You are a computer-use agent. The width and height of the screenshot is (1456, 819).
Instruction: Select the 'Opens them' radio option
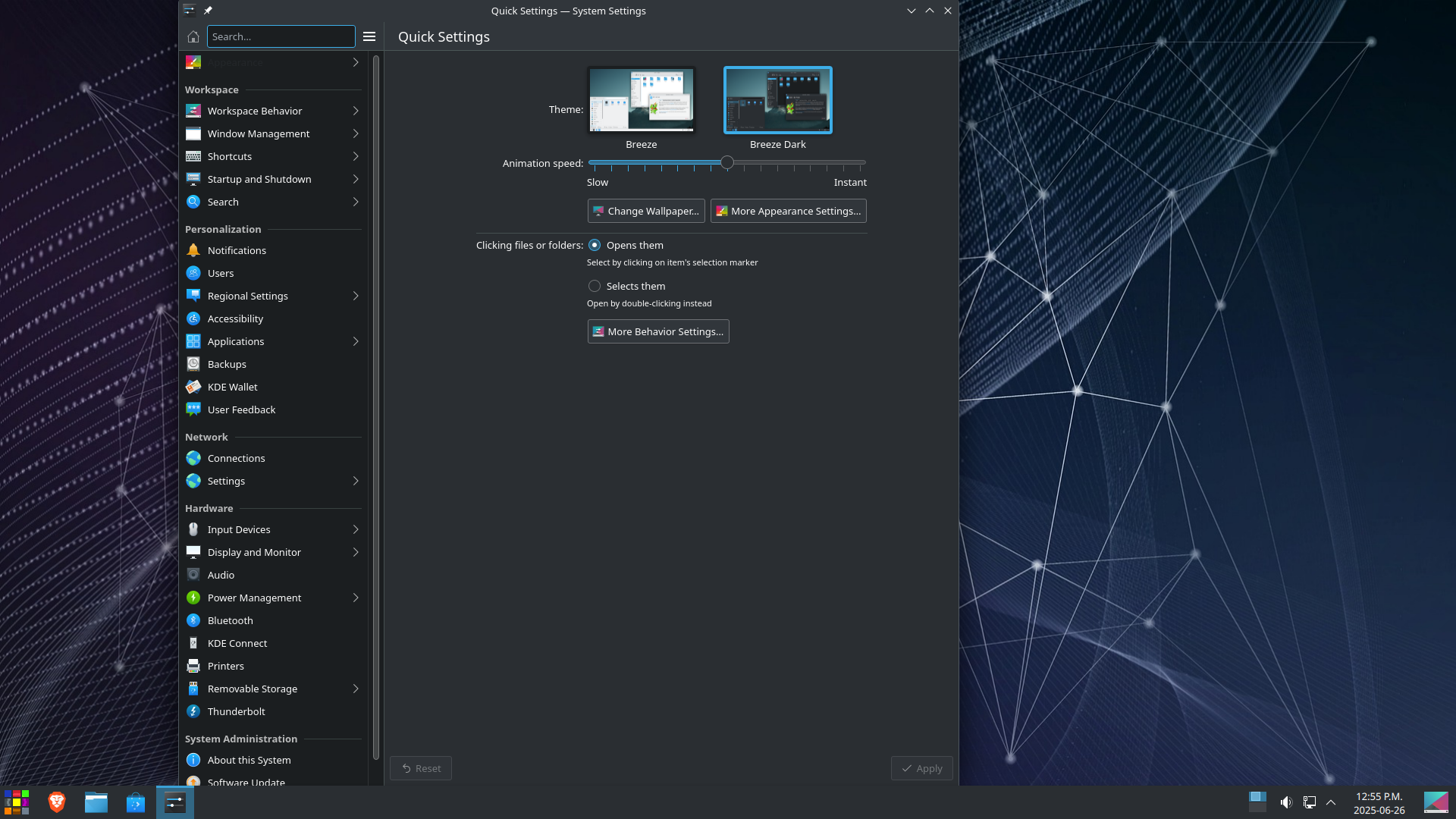click(595, 245)
